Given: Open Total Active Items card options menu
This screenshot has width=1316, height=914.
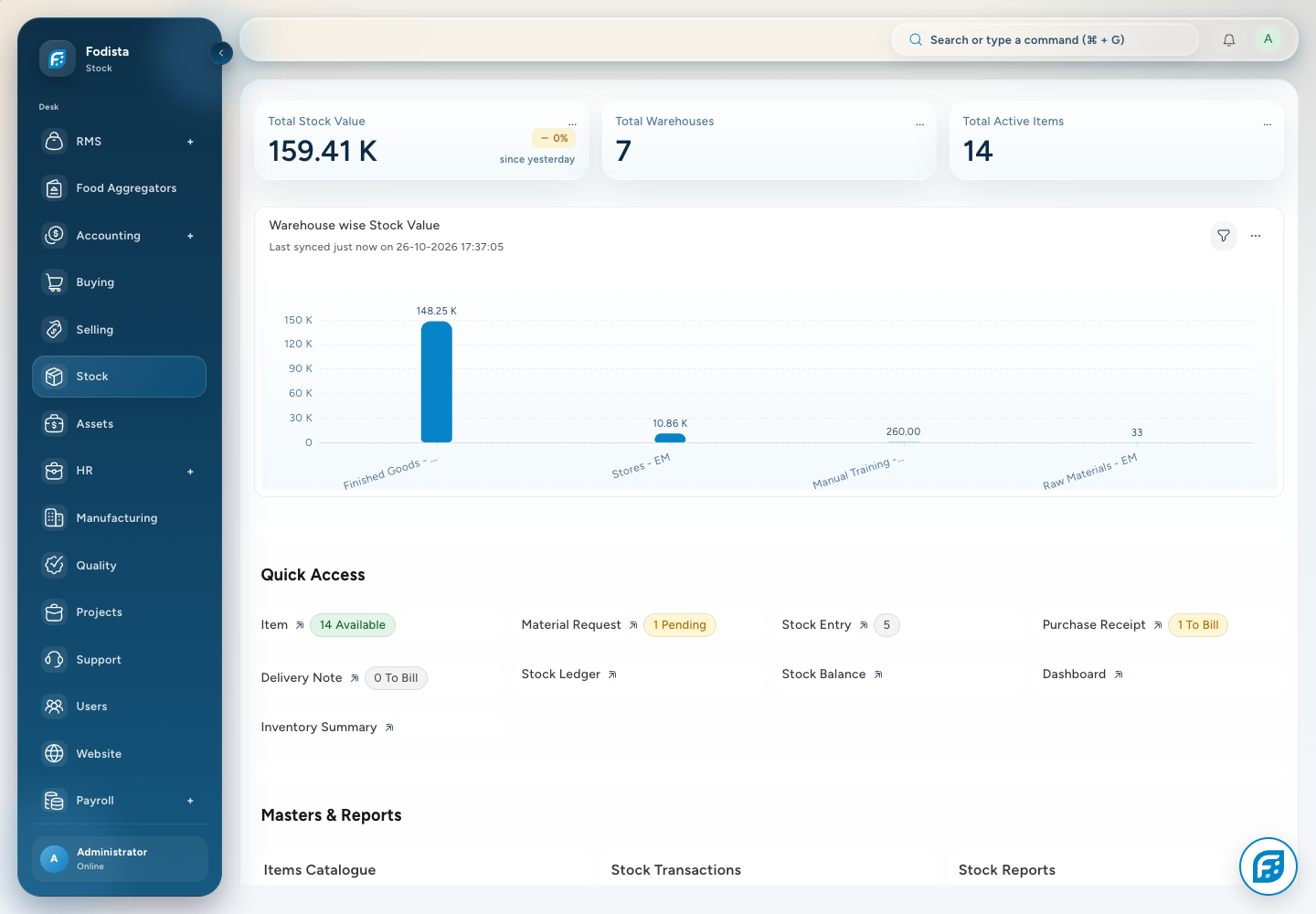Looking at the screenshot, I should click(1267, 123).
